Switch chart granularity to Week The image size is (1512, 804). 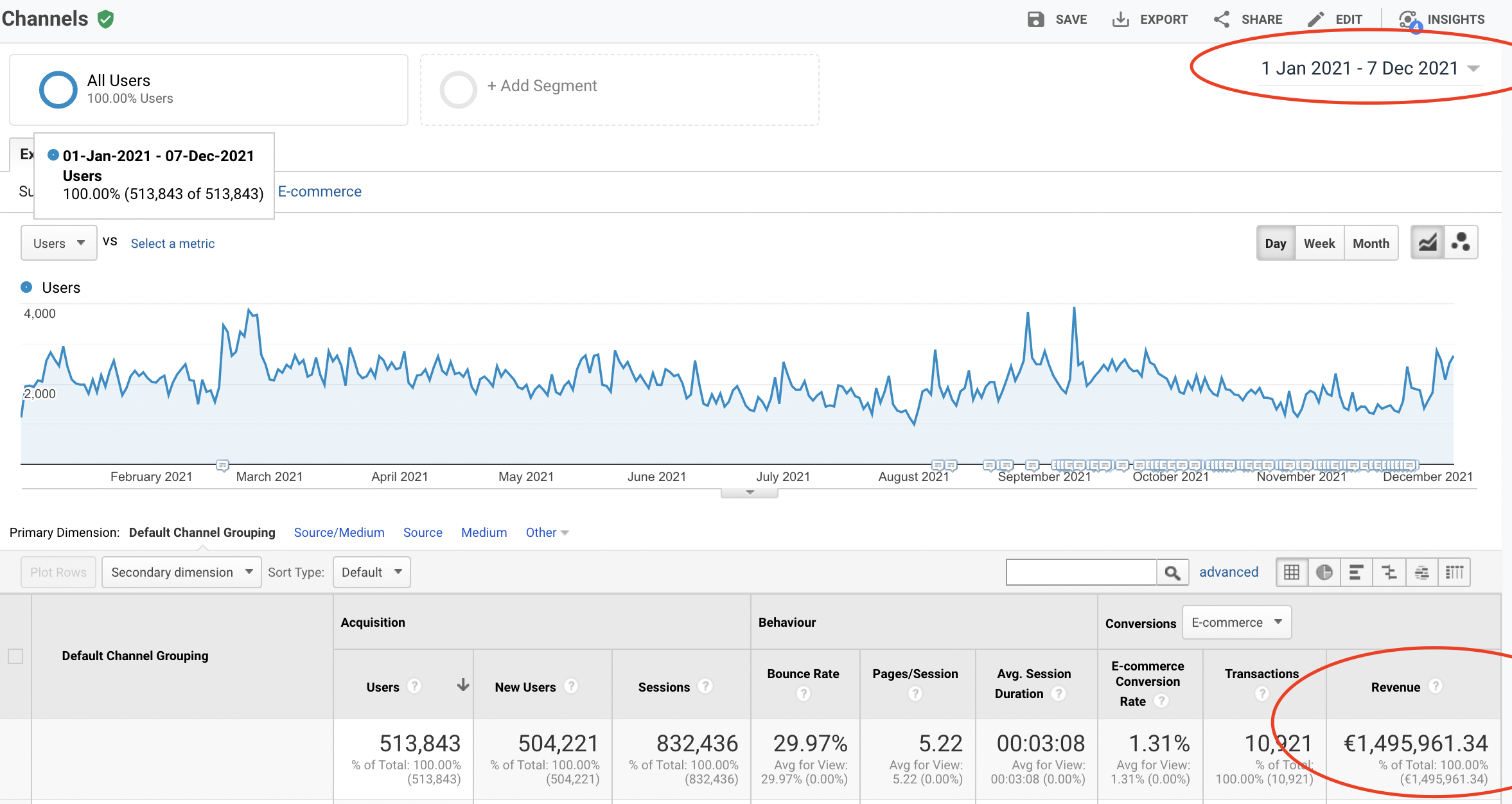(1319, 243)
